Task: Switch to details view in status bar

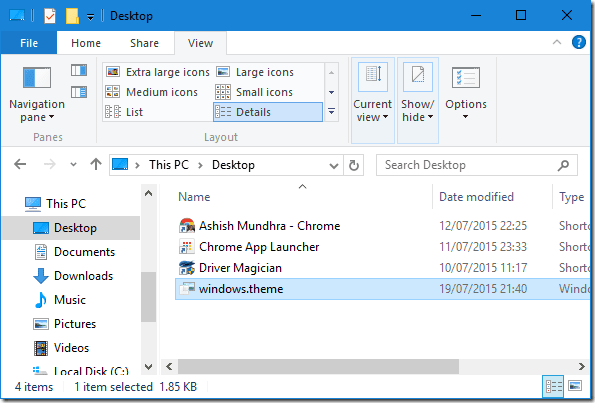Action: pos(553,386)
